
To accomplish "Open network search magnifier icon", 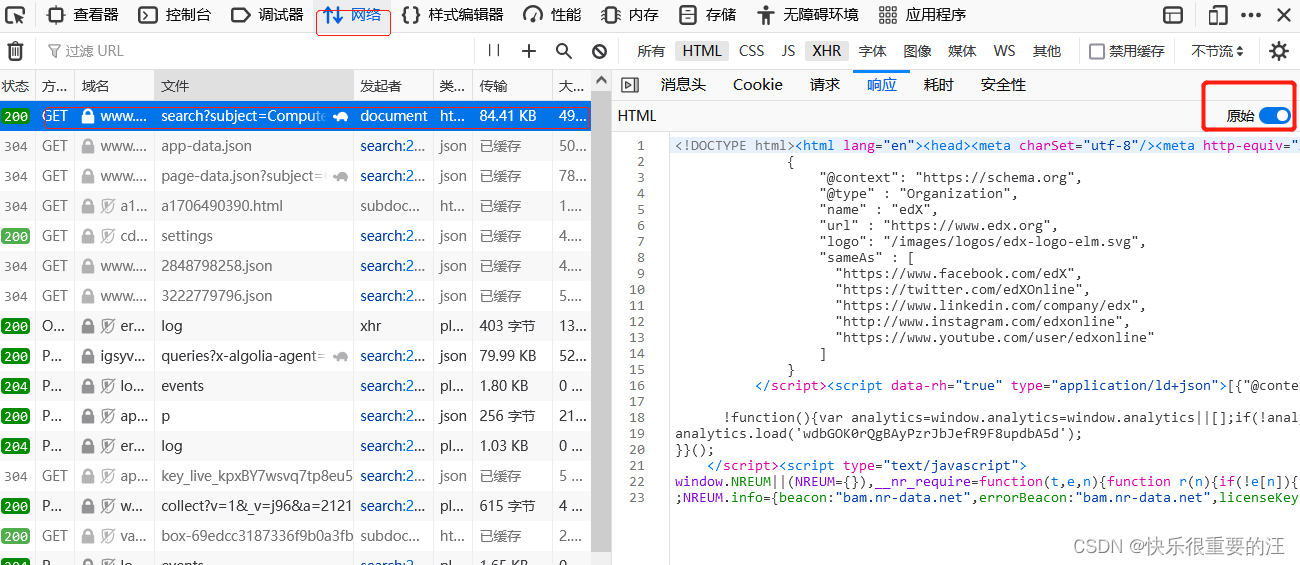I will coord(564,51).
